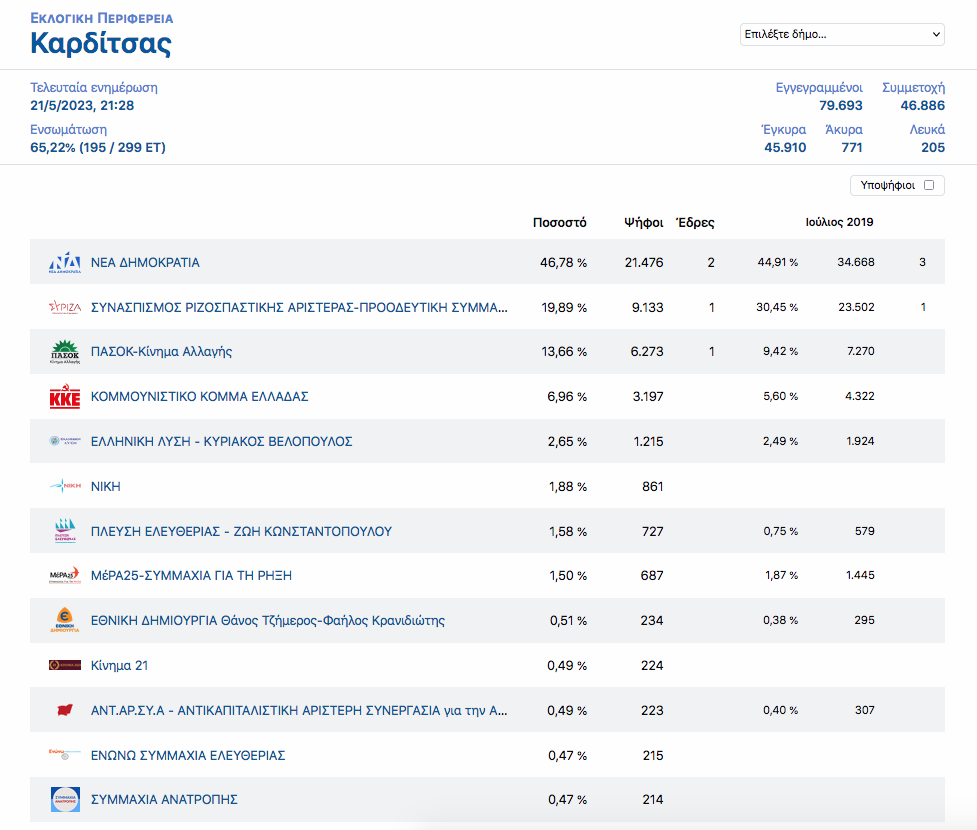Click the Συμμετοχή value 46.886
The width and height of the screenshot is (977, 830).
(x=922, y=105)
